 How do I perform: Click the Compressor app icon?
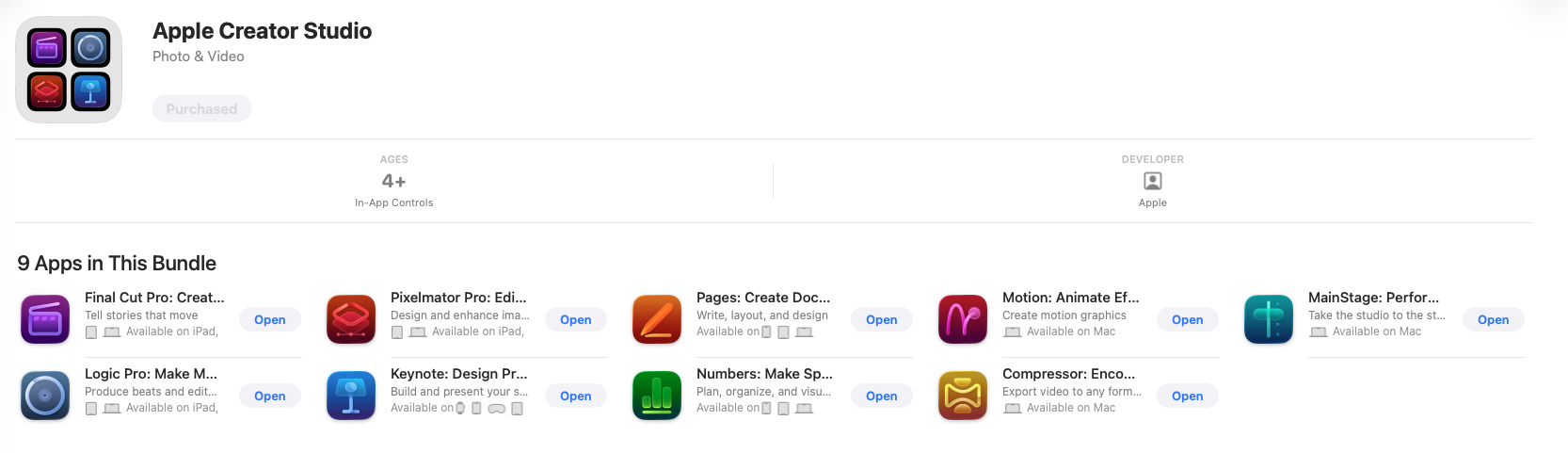click(x=963, y=396)
